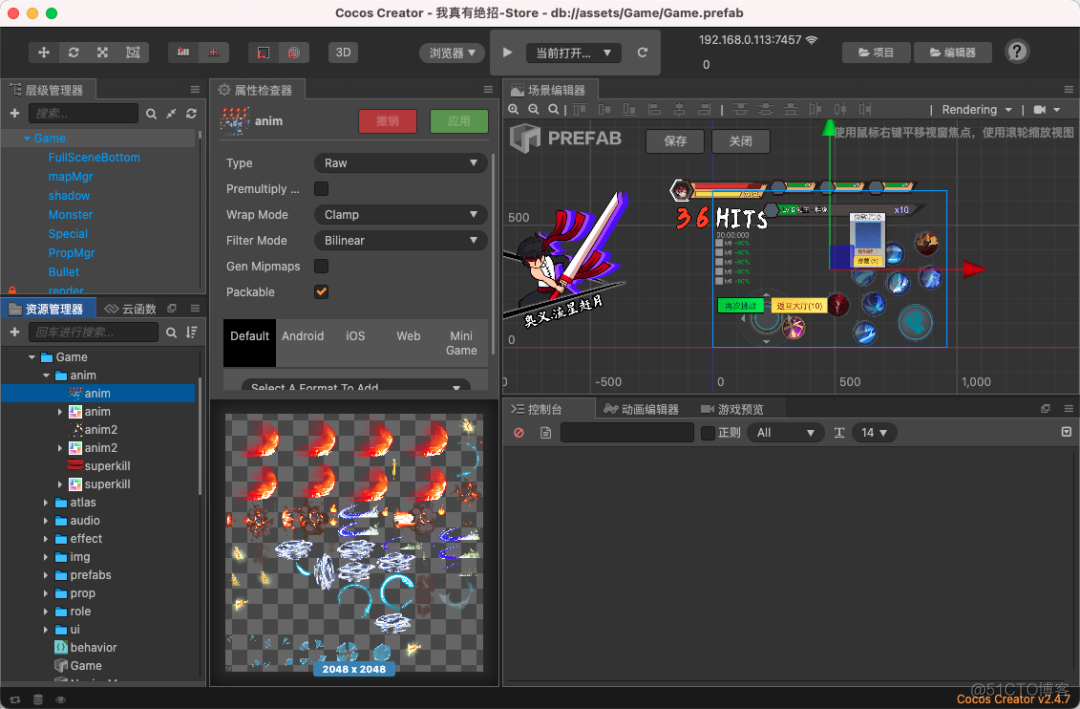The height and width of the screenshot is (709, 1080).
Task: Select the Rotate transform tool
Action: 73,52
